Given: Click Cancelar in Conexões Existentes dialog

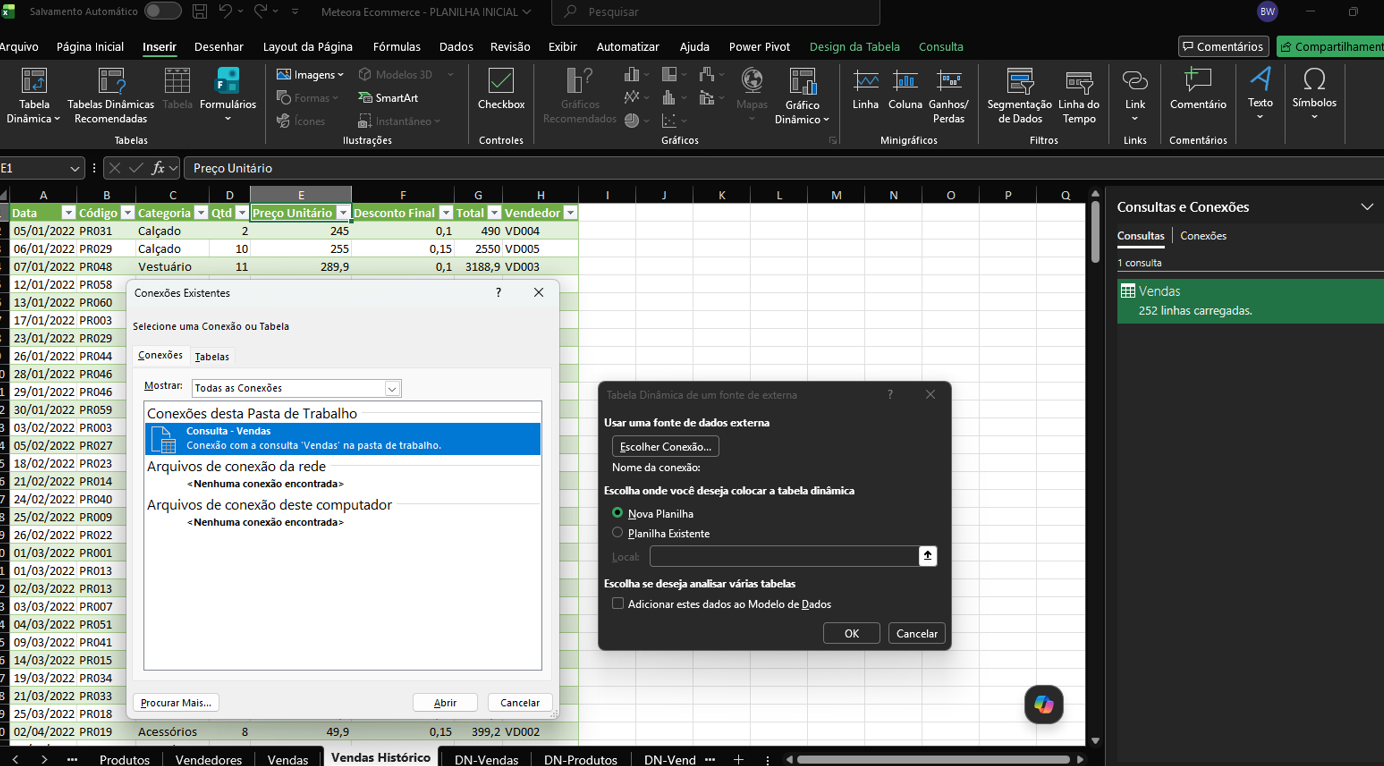Looking at the screenshot, I should click(x=520, y=703).
